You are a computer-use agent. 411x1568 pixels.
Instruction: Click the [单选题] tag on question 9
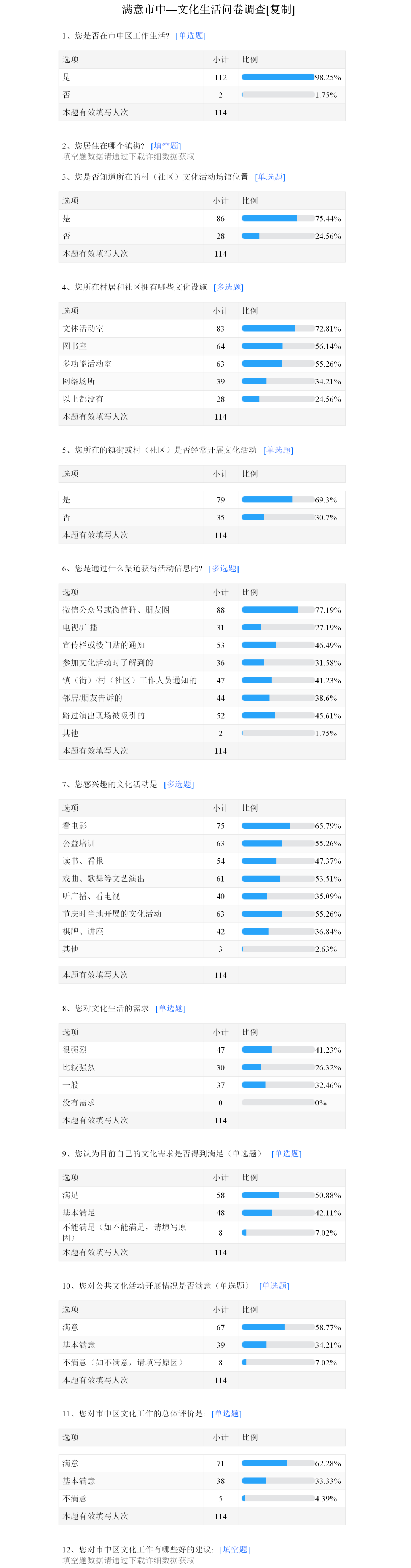(286, 1153)
